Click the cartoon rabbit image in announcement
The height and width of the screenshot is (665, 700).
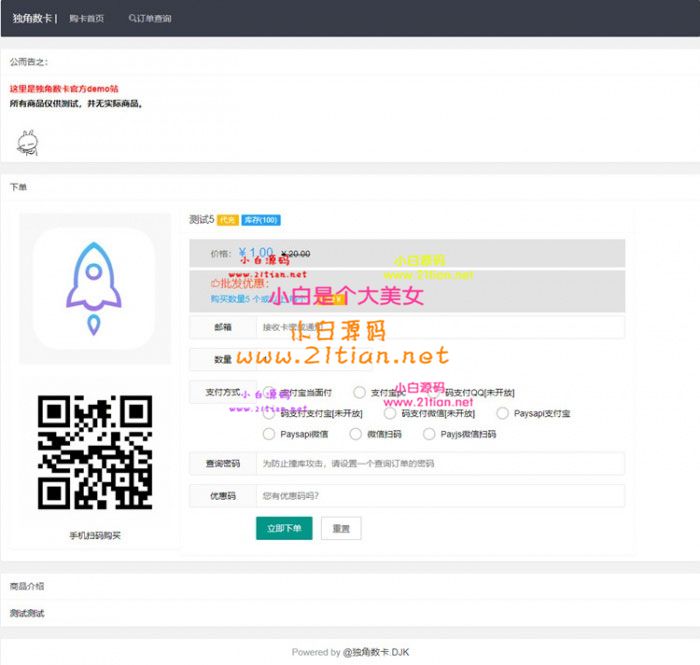[x=27, y=142]
